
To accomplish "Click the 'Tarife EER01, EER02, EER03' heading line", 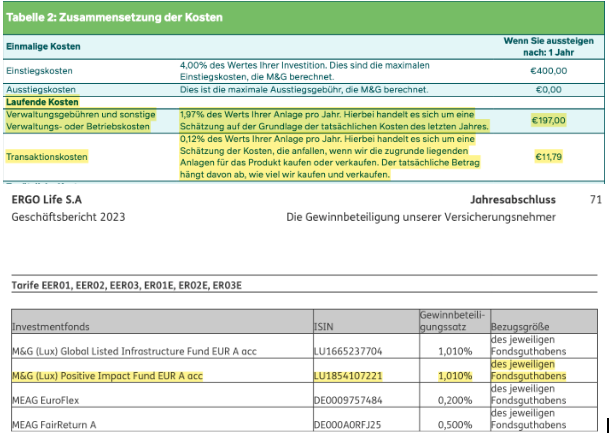I will pyautogui.click(x=127, y=286).
